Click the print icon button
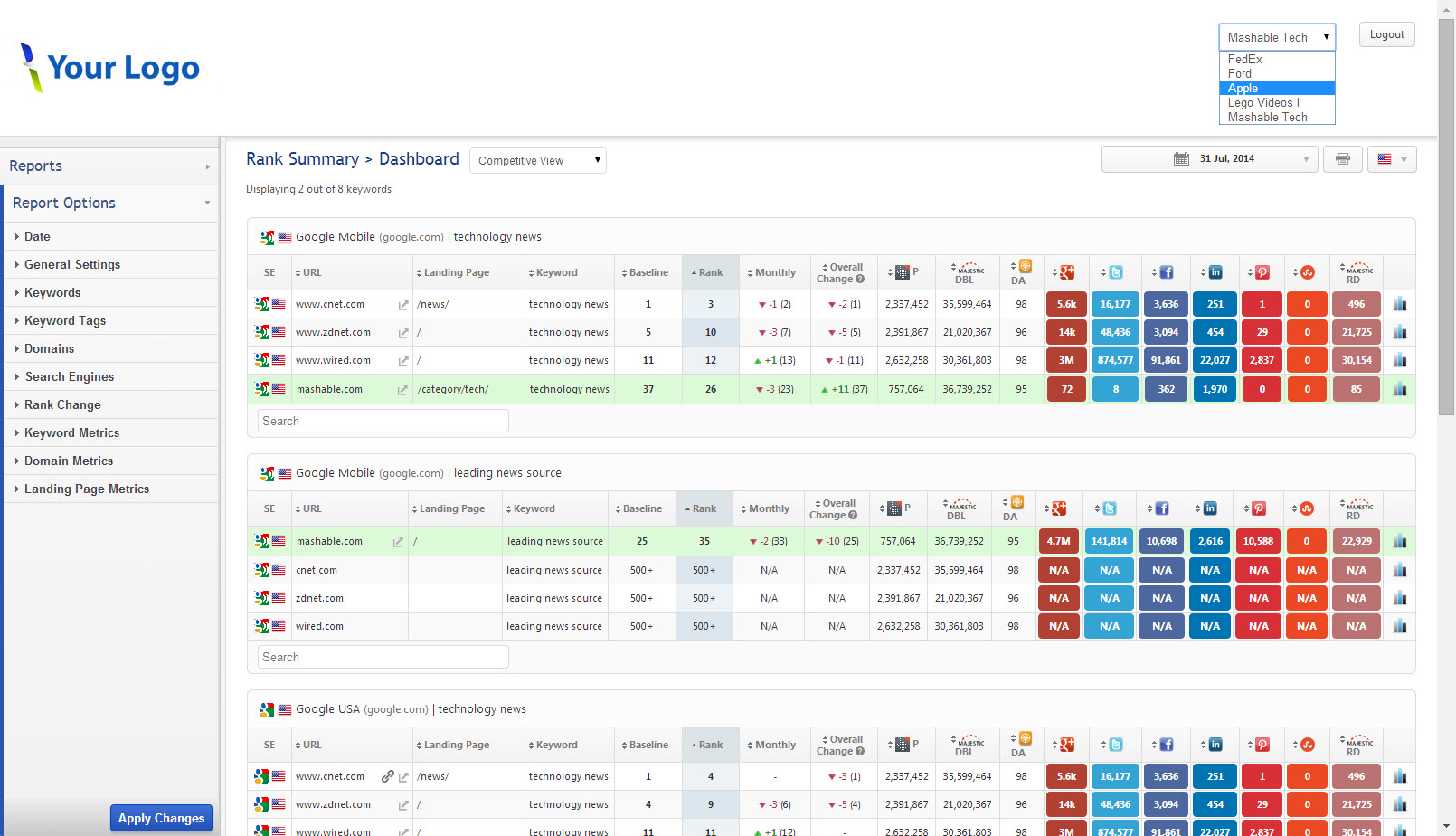 1342,159
